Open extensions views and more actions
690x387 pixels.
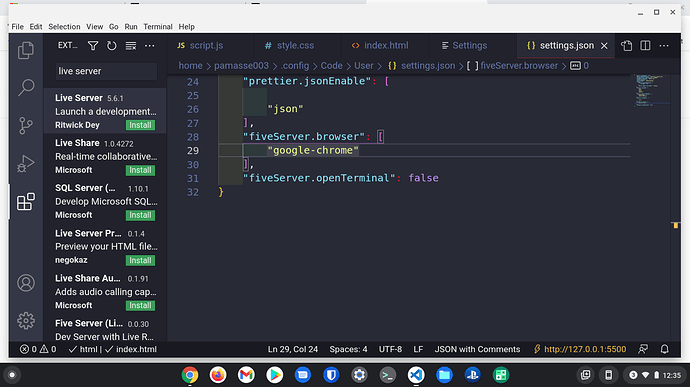point(150,46)
